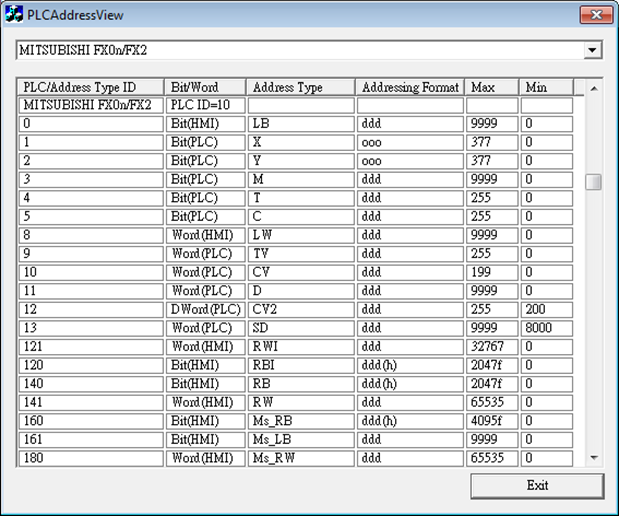
Task: Click the ID cell 121
Action: pos(91,346)
